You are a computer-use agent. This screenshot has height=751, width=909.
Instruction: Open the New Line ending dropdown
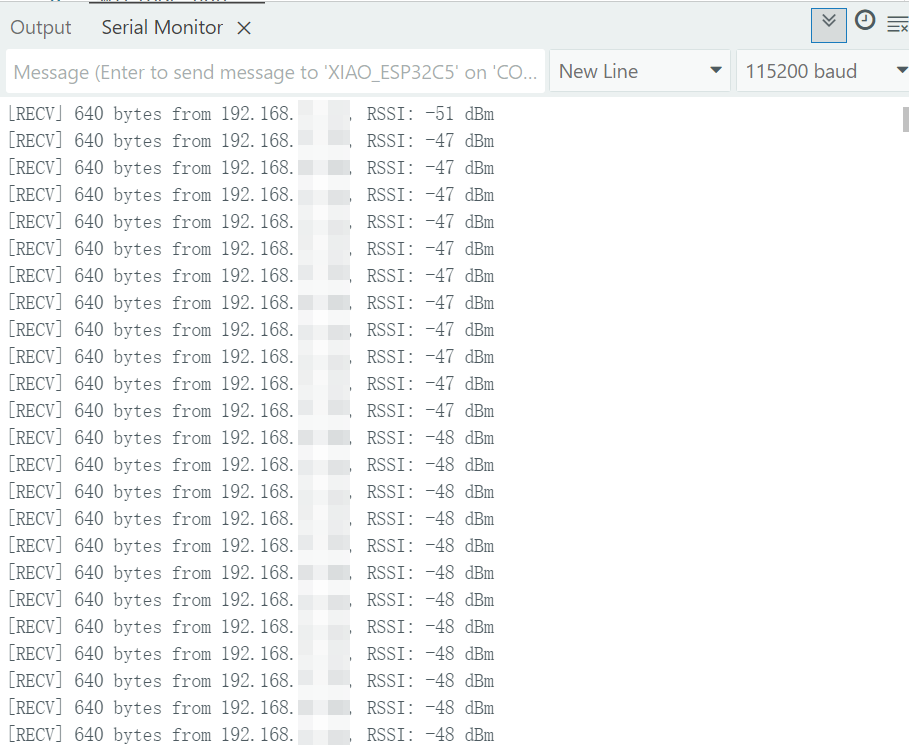click(x=640, y=72)
